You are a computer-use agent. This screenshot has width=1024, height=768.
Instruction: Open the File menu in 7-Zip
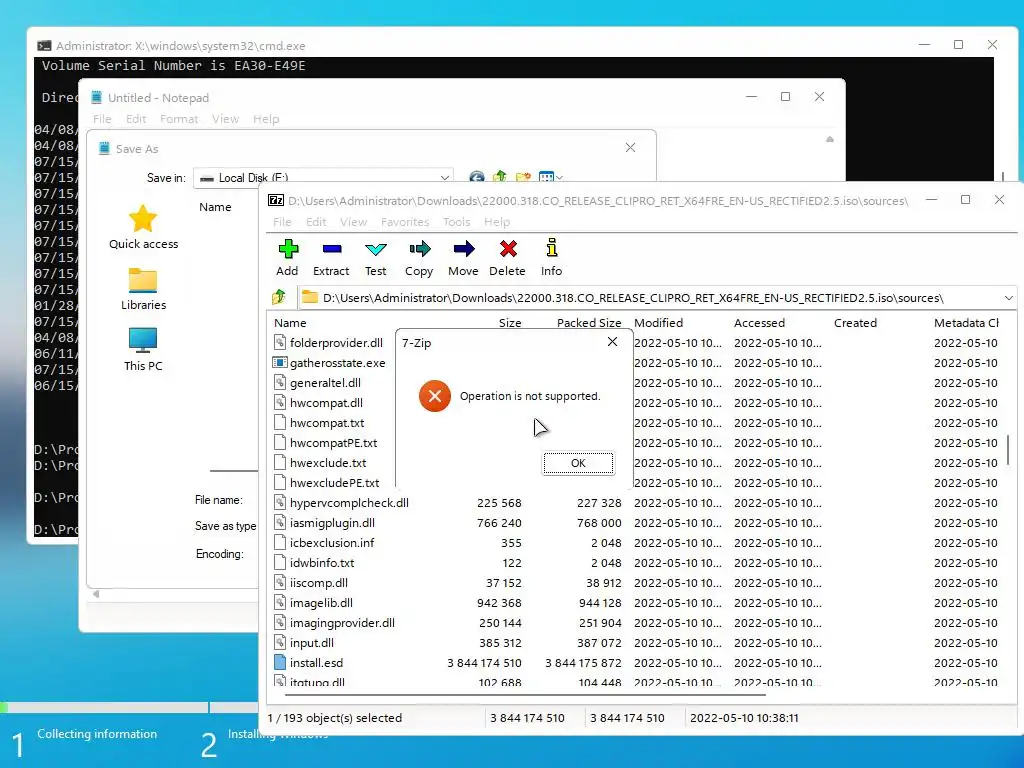[282, 222]
